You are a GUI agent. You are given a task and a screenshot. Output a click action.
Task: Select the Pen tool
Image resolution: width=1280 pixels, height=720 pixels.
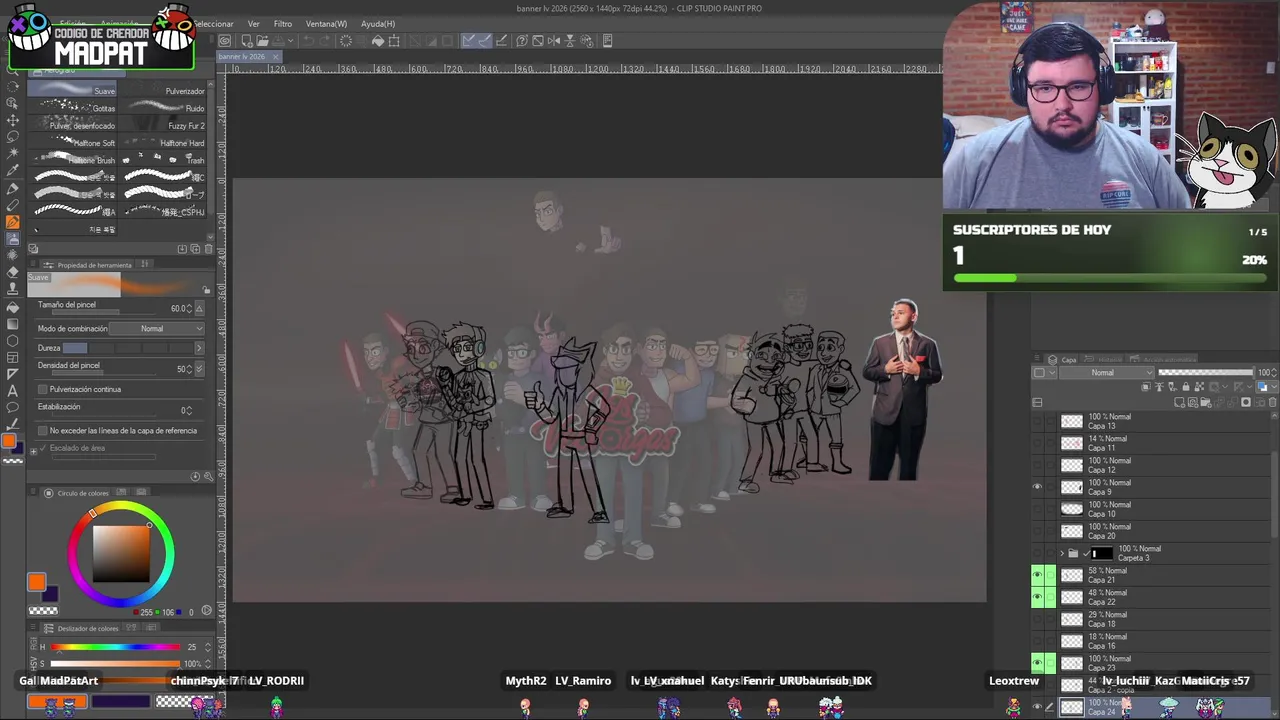pyautogui.click(x=12, y=188)
